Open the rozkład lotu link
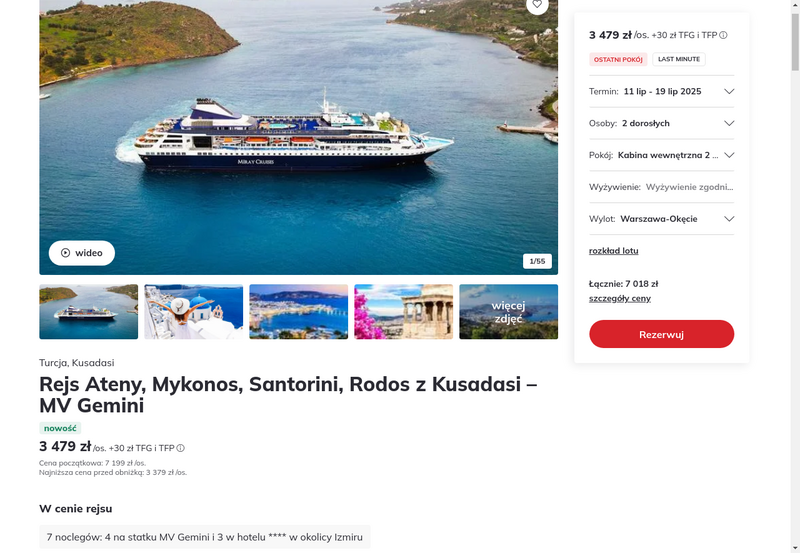 click(613, 250)
